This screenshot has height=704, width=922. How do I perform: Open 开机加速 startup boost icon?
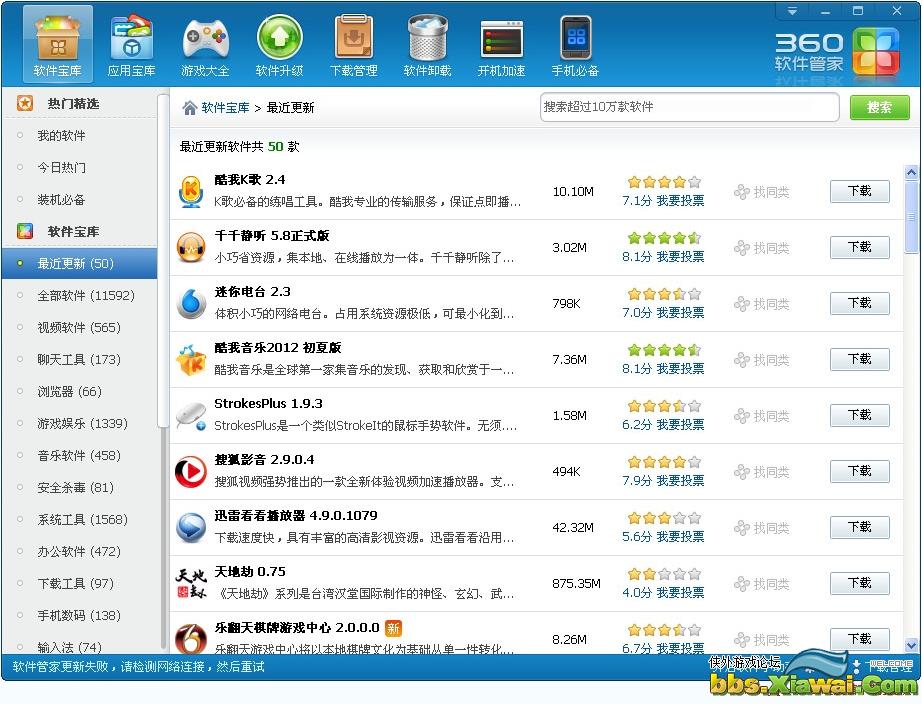click(x=502, y=46)
